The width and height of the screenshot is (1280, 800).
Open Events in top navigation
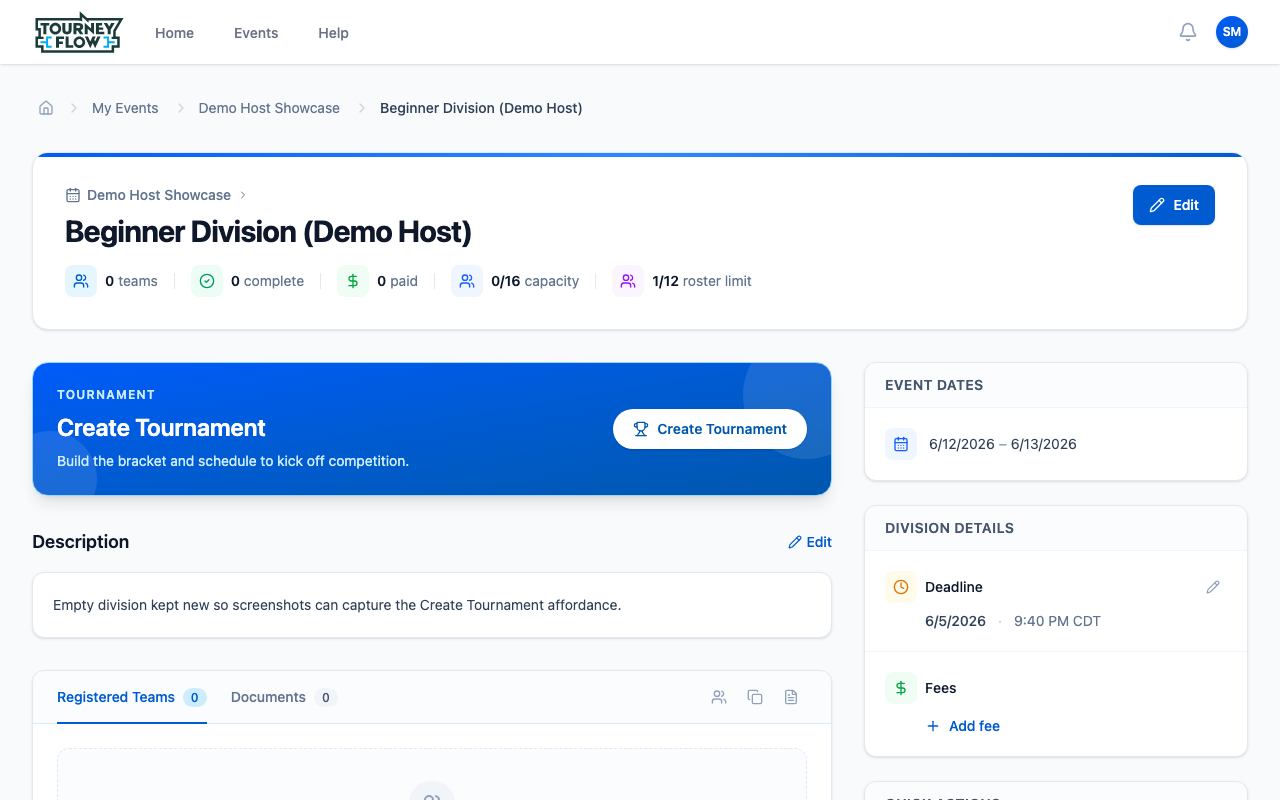(256, 33)
